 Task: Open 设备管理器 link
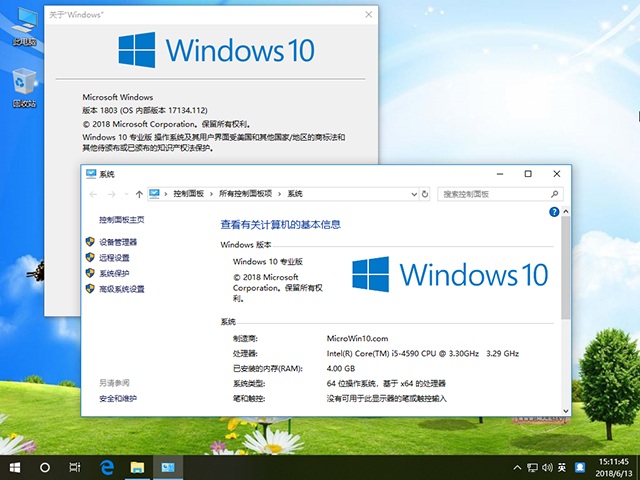(x=118, y=242)
